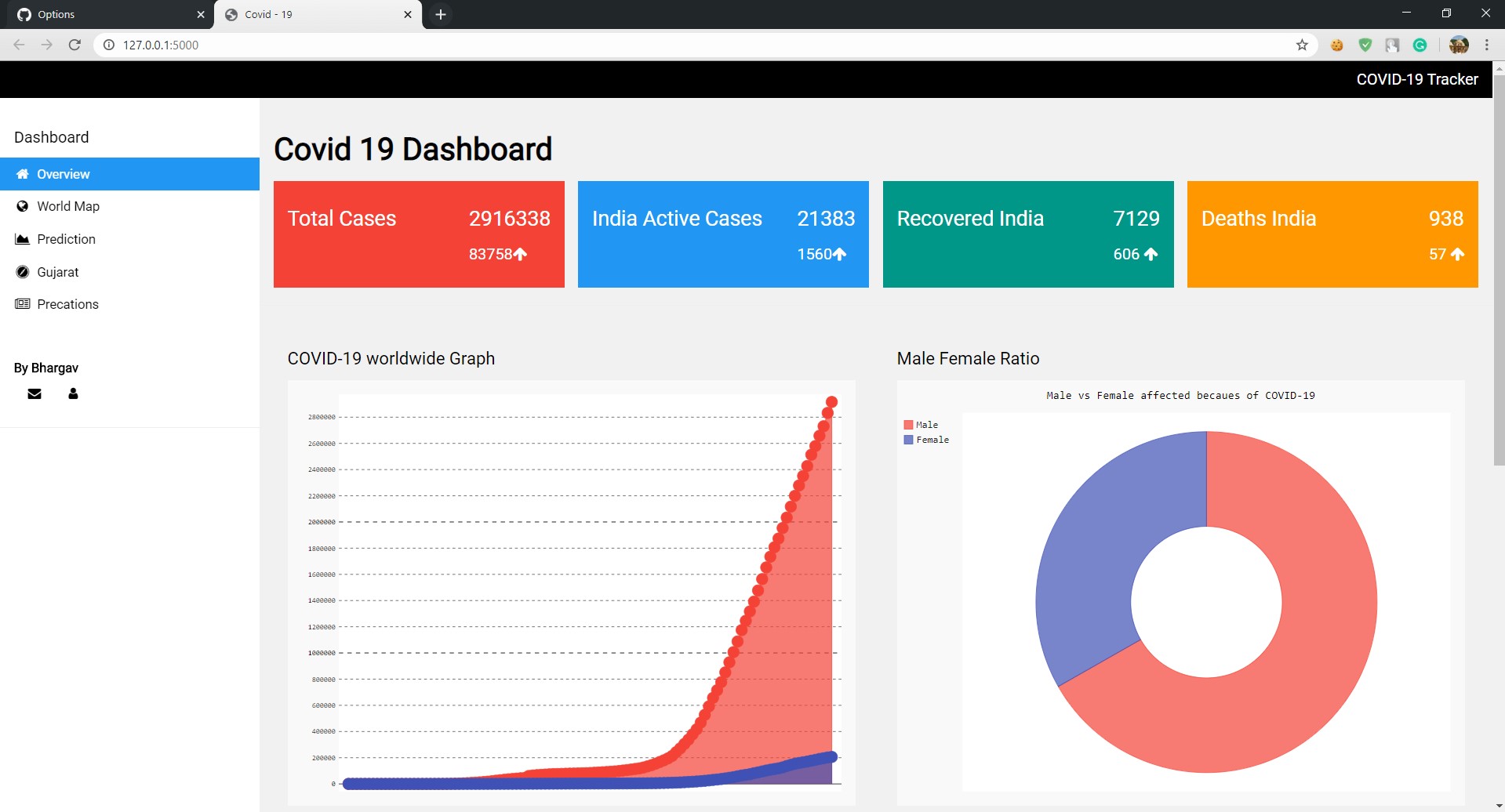Click the 'COVID-19 worldwide Graph' title
1505x812 pixels.
tap(391, 358)
